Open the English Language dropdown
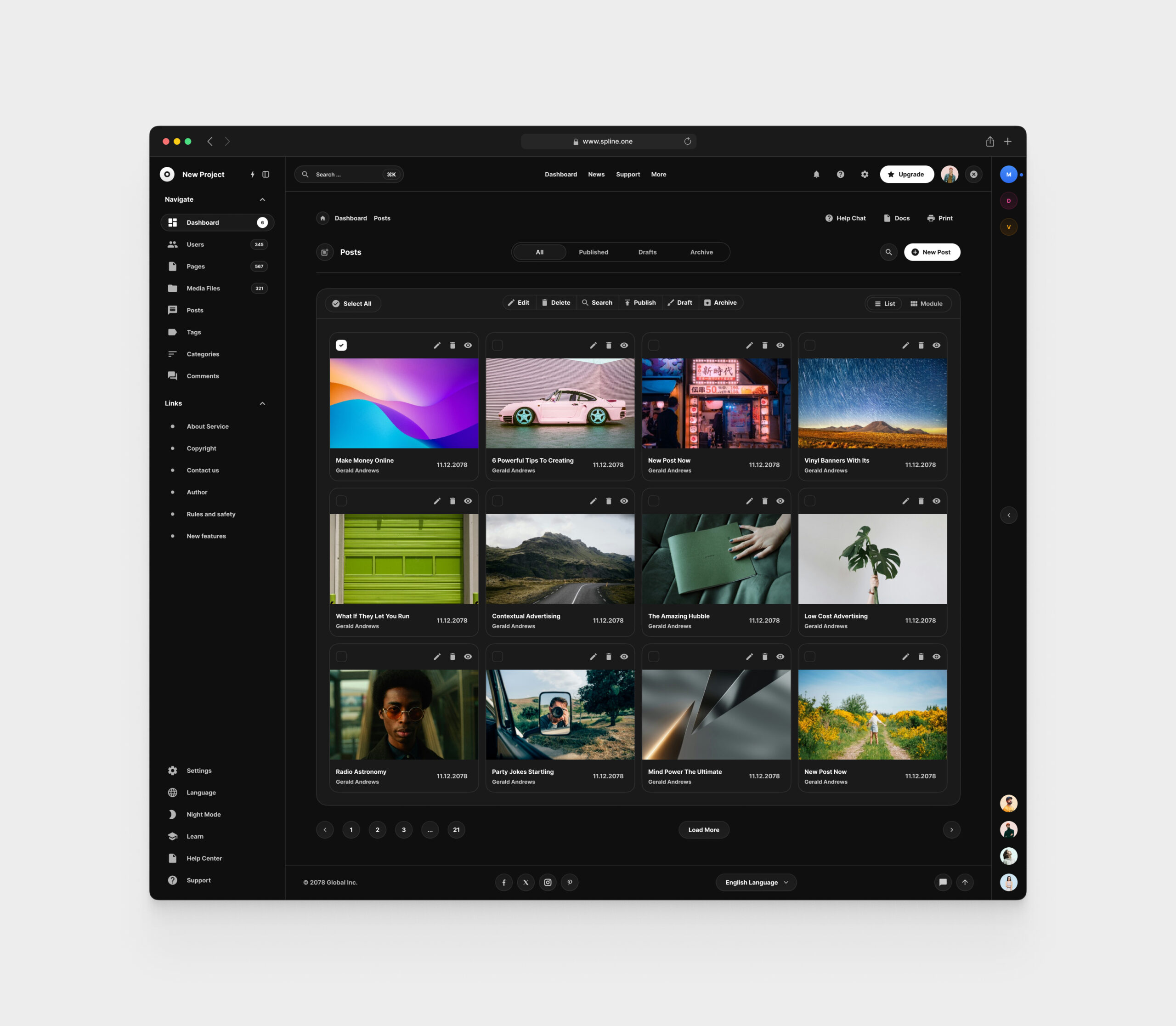Screen dimensions: 1176x1026 tap(756, 882)
